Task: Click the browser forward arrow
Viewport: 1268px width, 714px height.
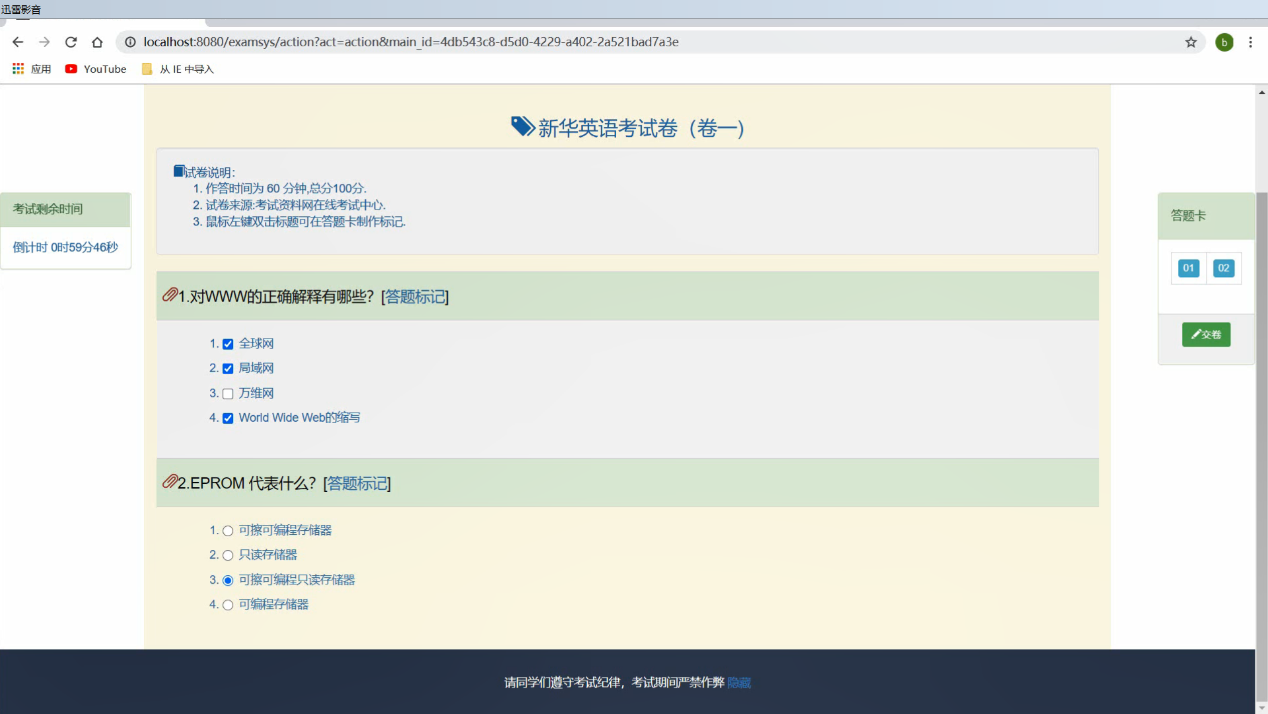Action: [x=44, y=42]
